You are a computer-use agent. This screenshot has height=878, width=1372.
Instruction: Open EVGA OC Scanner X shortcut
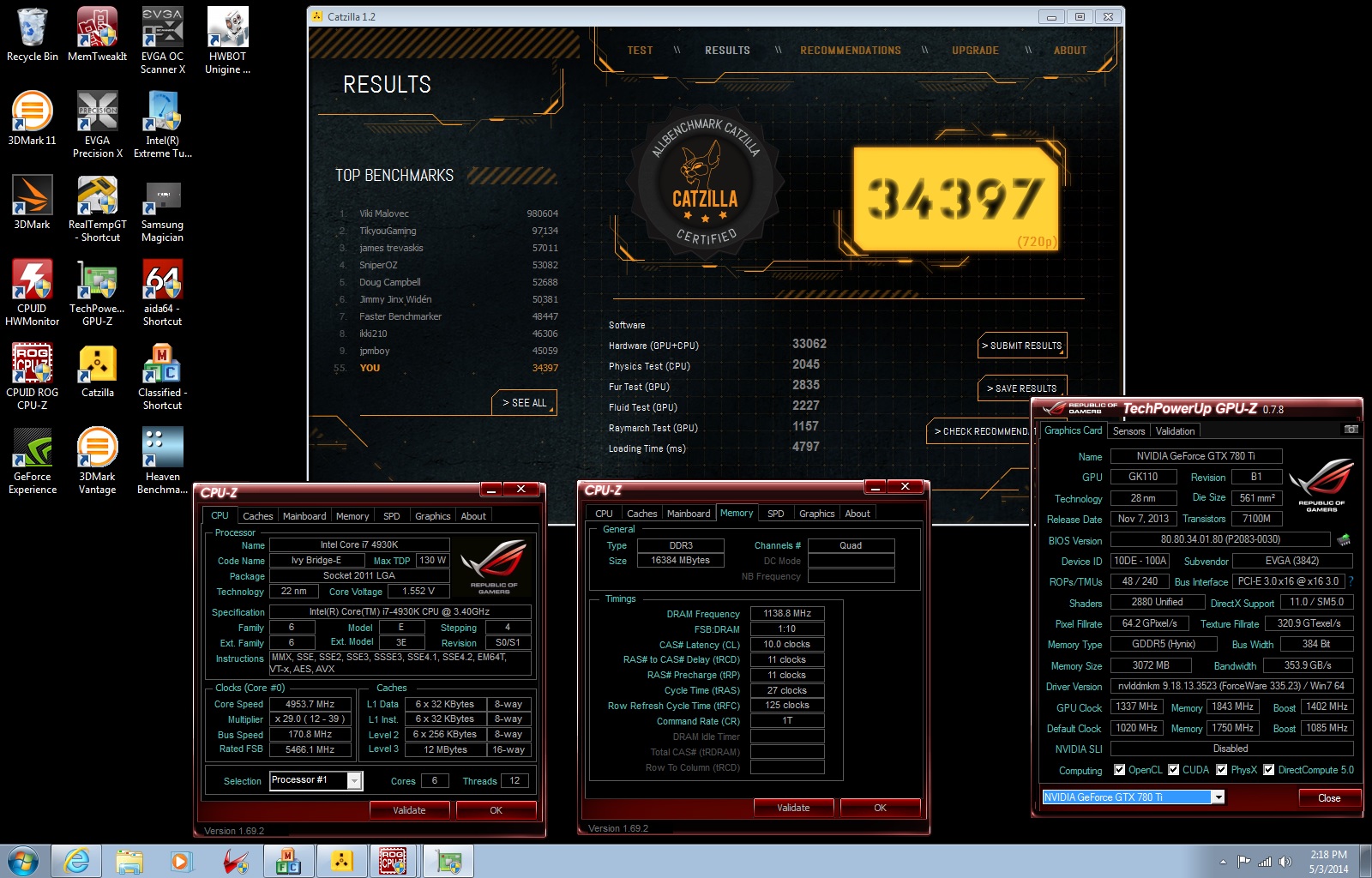click(163, 40)
